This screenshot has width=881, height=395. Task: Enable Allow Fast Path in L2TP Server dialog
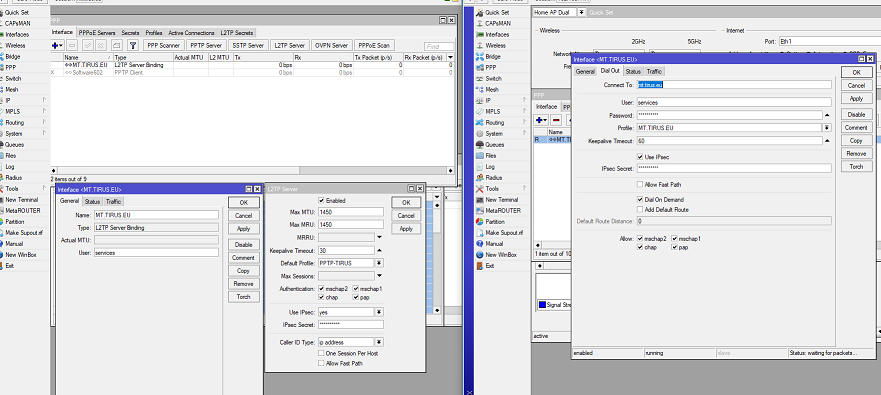coord(321,364)
